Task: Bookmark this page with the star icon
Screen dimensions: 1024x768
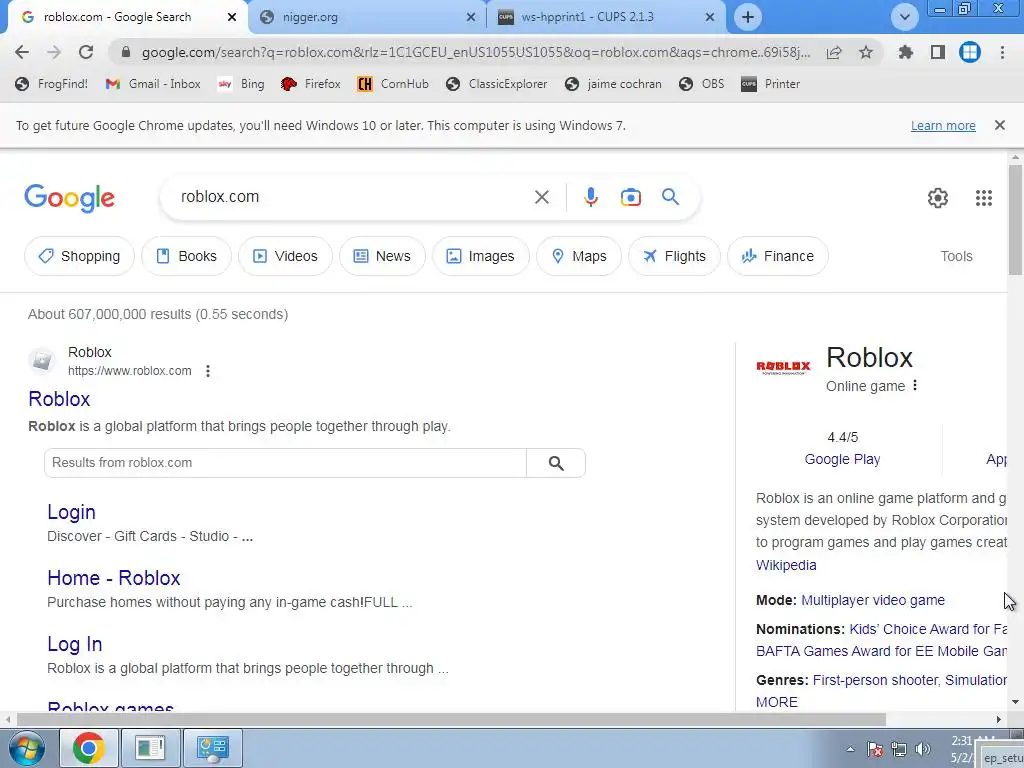Action: [x=865, y=52]
